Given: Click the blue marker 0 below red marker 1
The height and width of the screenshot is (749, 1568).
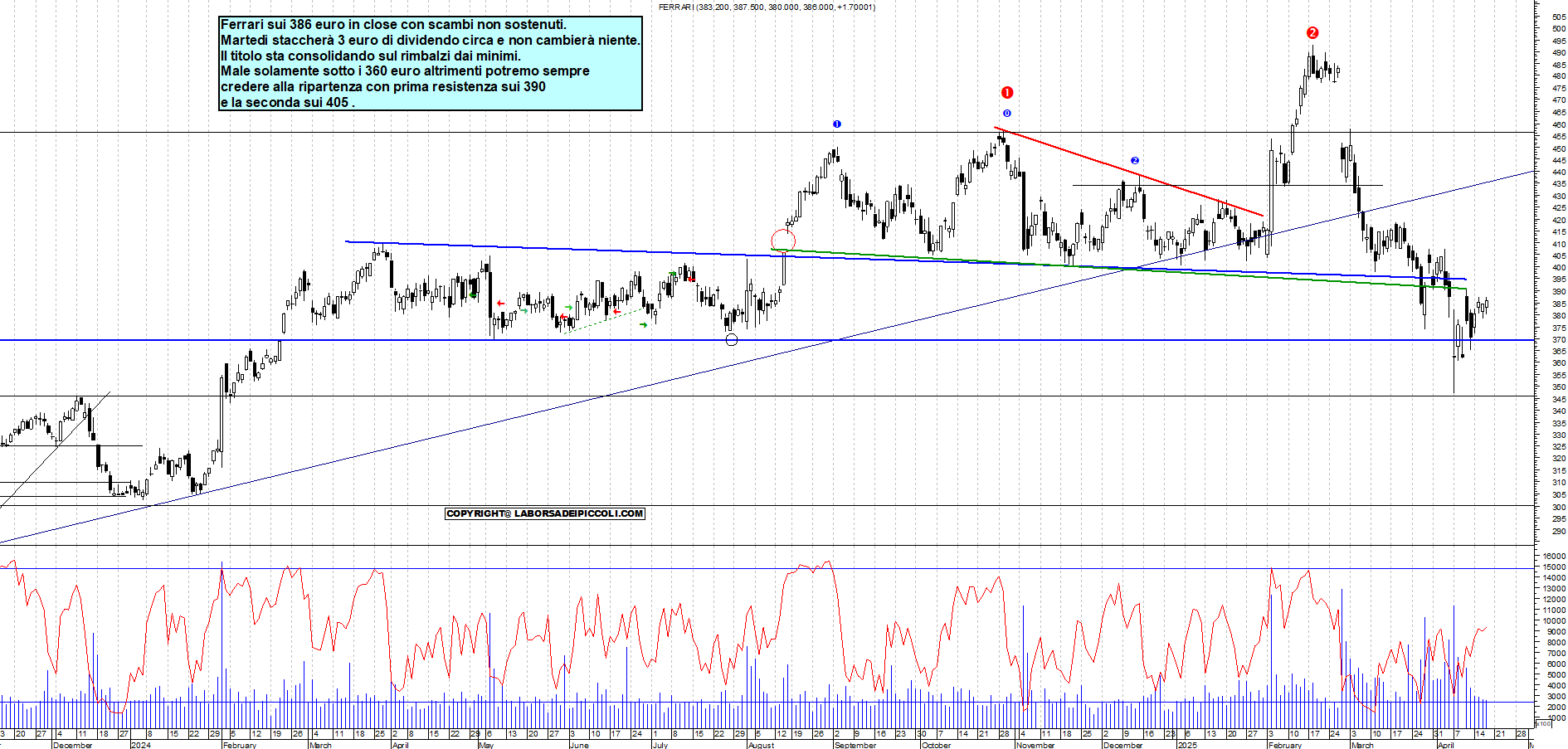Looking at the screenshot, I should [1007, 114].
